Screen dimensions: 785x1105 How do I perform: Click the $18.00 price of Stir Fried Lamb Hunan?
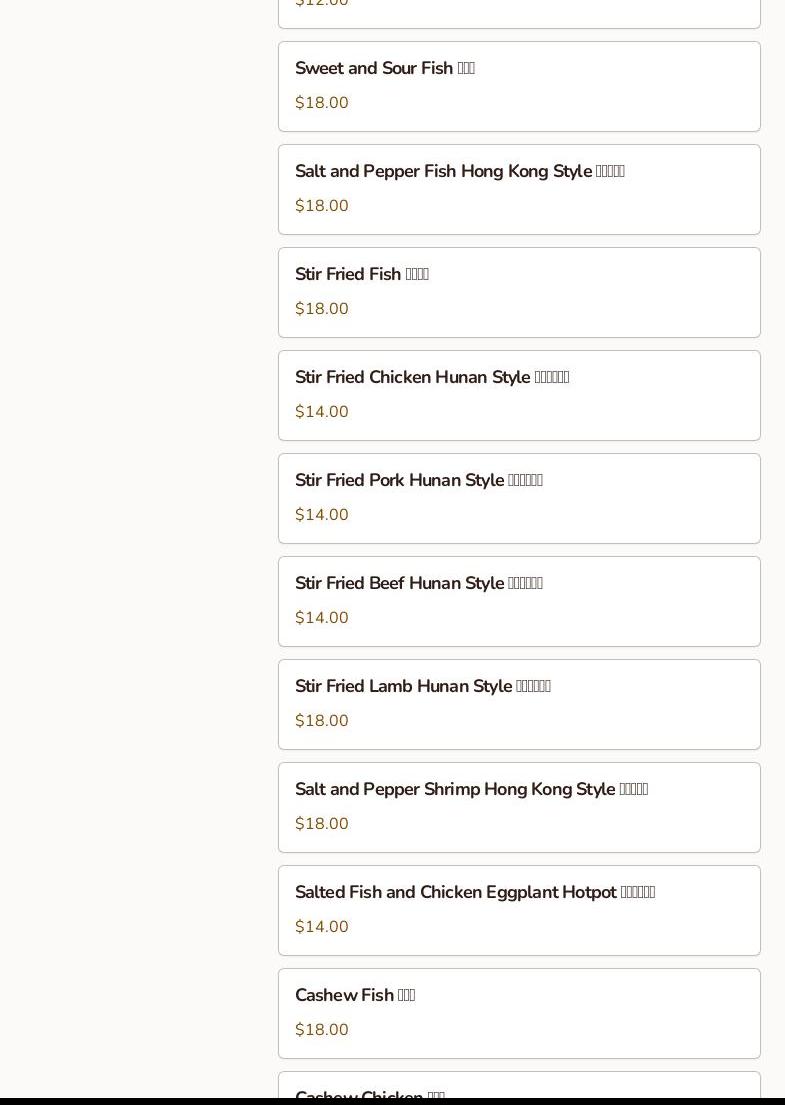point(322,721)
